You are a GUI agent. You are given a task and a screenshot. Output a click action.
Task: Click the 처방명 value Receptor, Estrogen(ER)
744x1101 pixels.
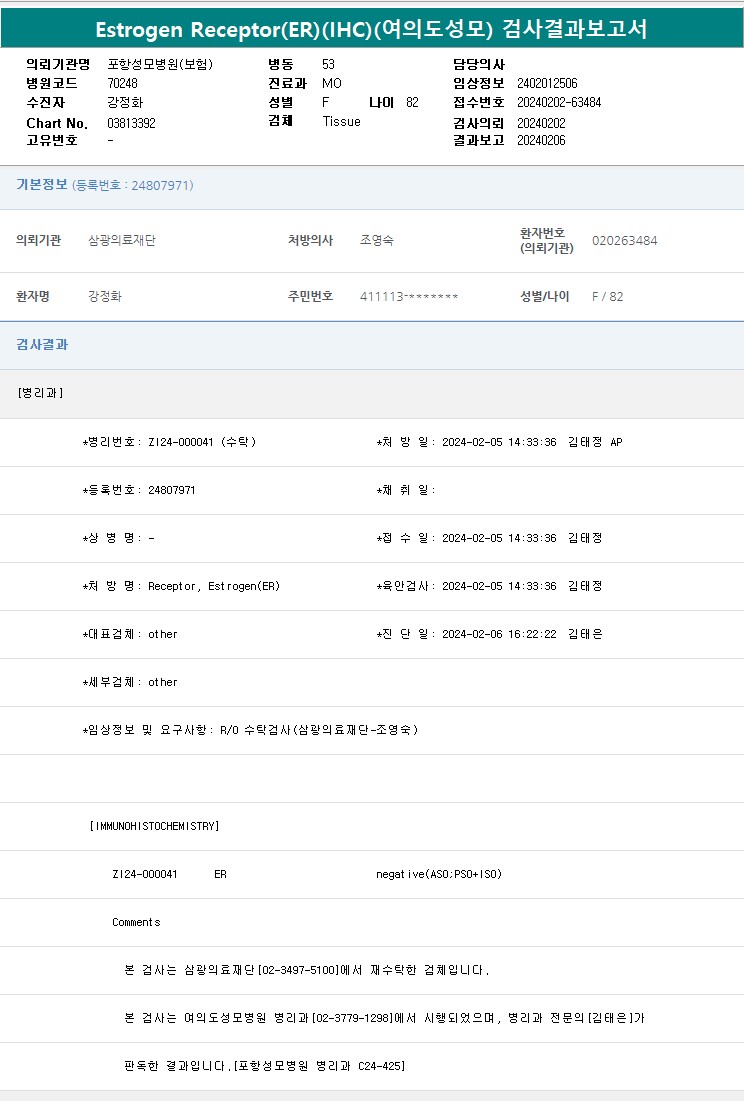click(x=214, y=586)
